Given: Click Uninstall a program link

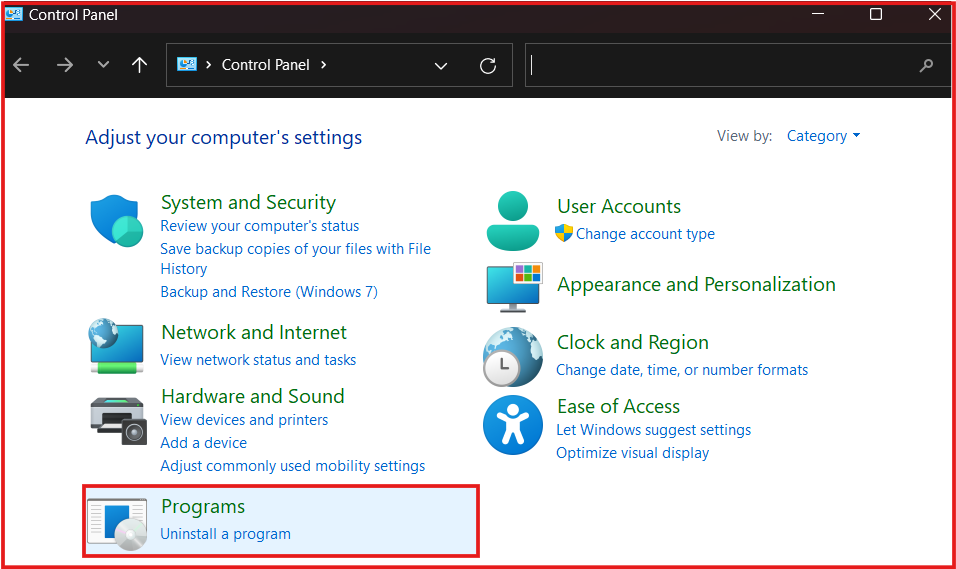Looking at the screenshot, I should tap(226, 534).
